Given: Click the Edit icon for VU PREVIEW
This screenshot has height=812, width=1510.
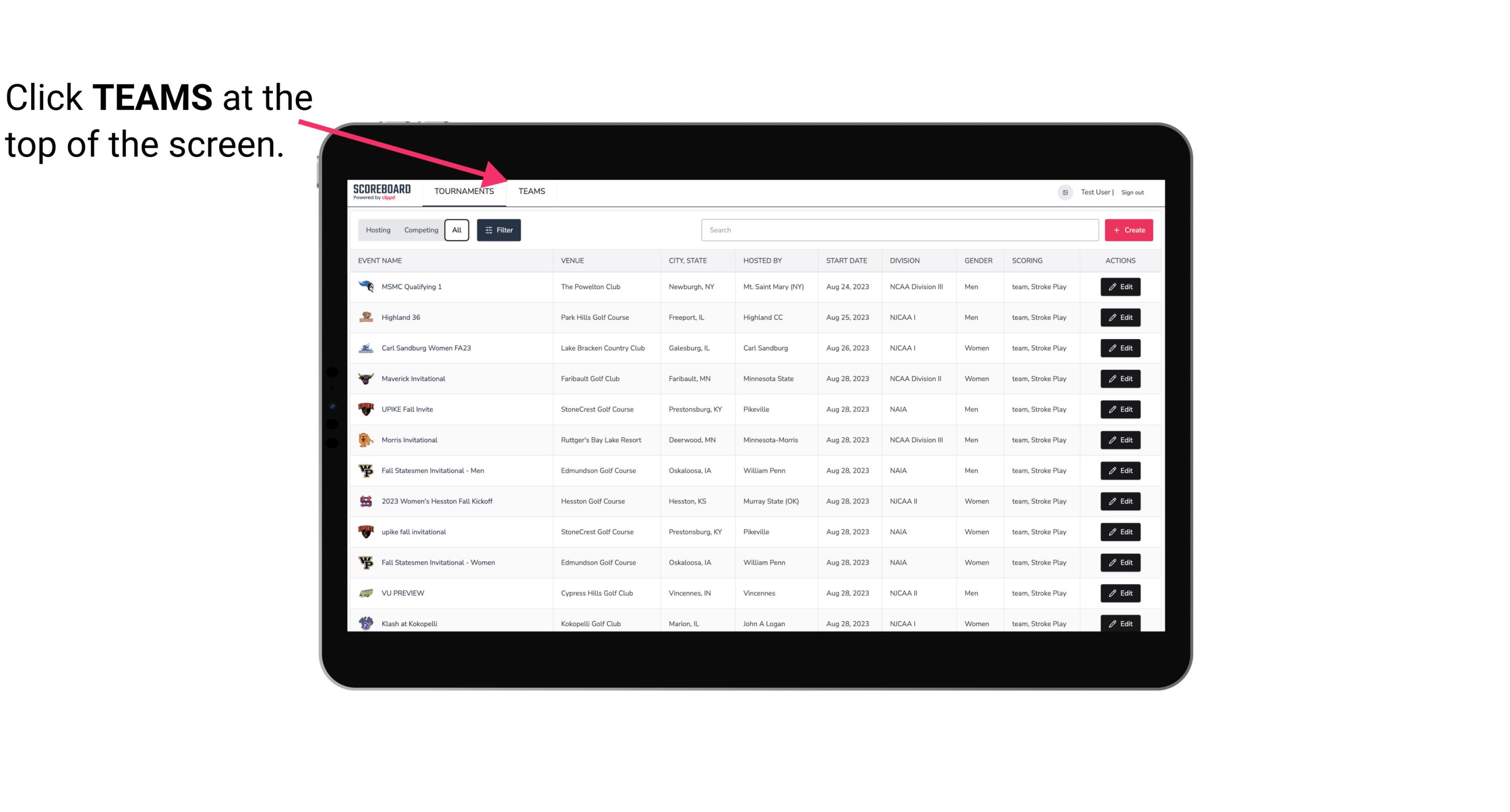Looking at the screenshot, I should pyautogui.click(x=1119, y=592).
